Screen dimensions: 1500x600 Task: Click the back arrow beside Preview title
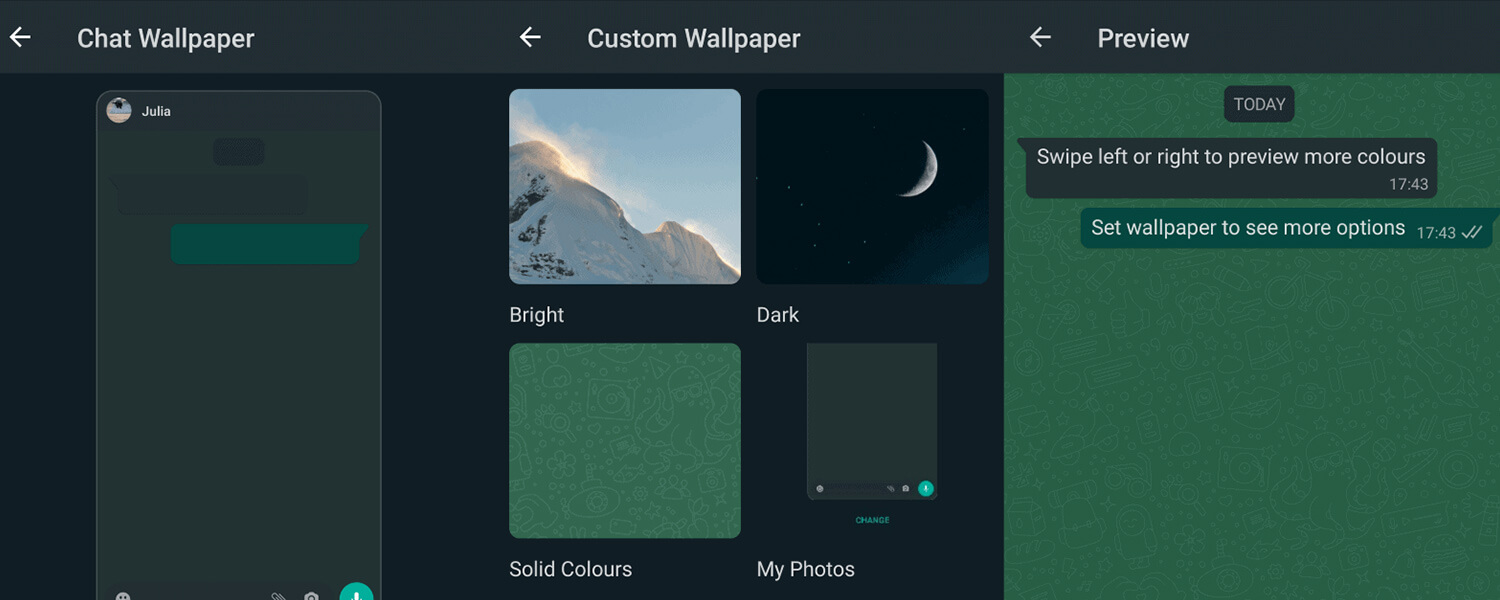click(1040, 37)
